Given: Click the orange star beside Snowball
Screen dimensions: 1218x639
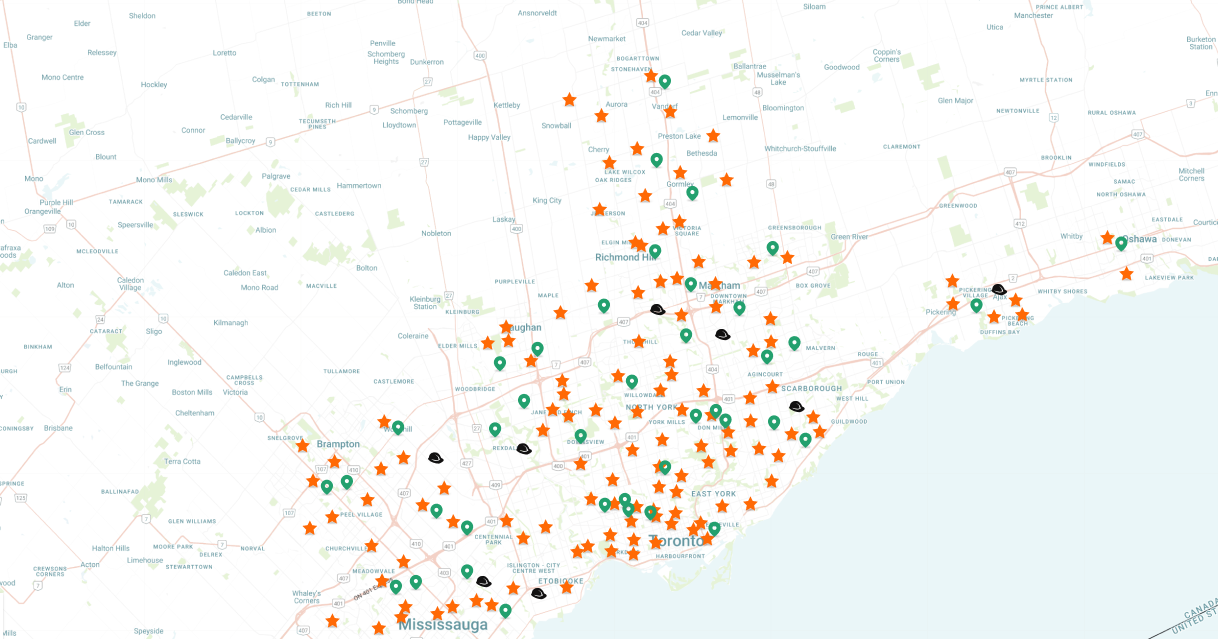Looking at the screenshot, I should point(569,99).
